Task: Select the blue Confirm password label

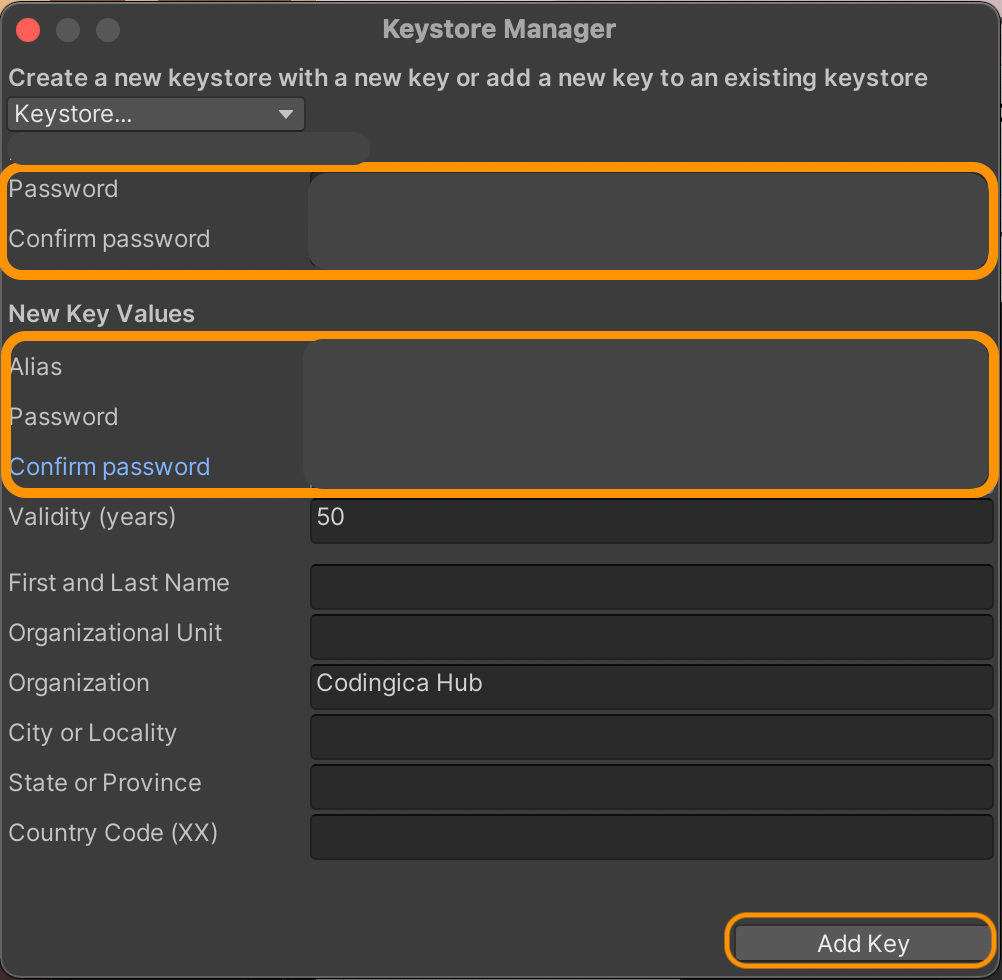Action: click(x=109, y=466)
